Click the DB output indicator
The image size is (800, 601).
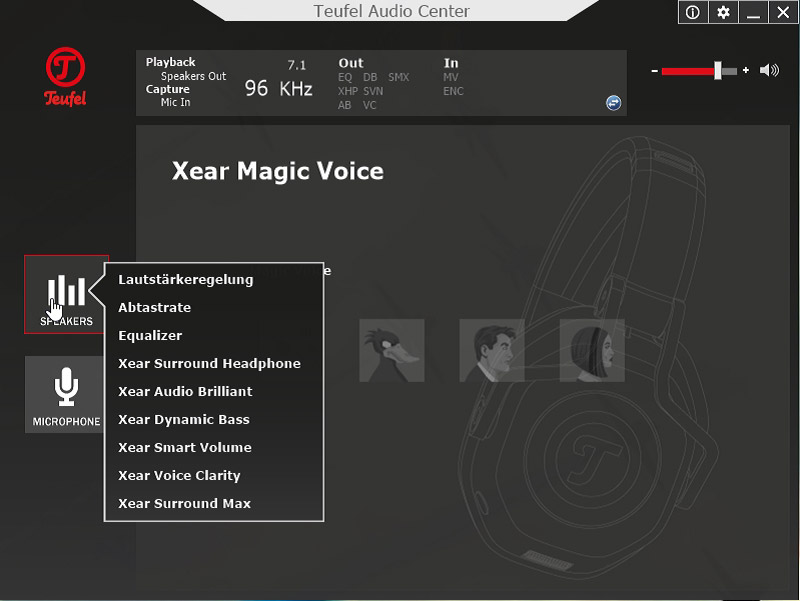[370, 78]
